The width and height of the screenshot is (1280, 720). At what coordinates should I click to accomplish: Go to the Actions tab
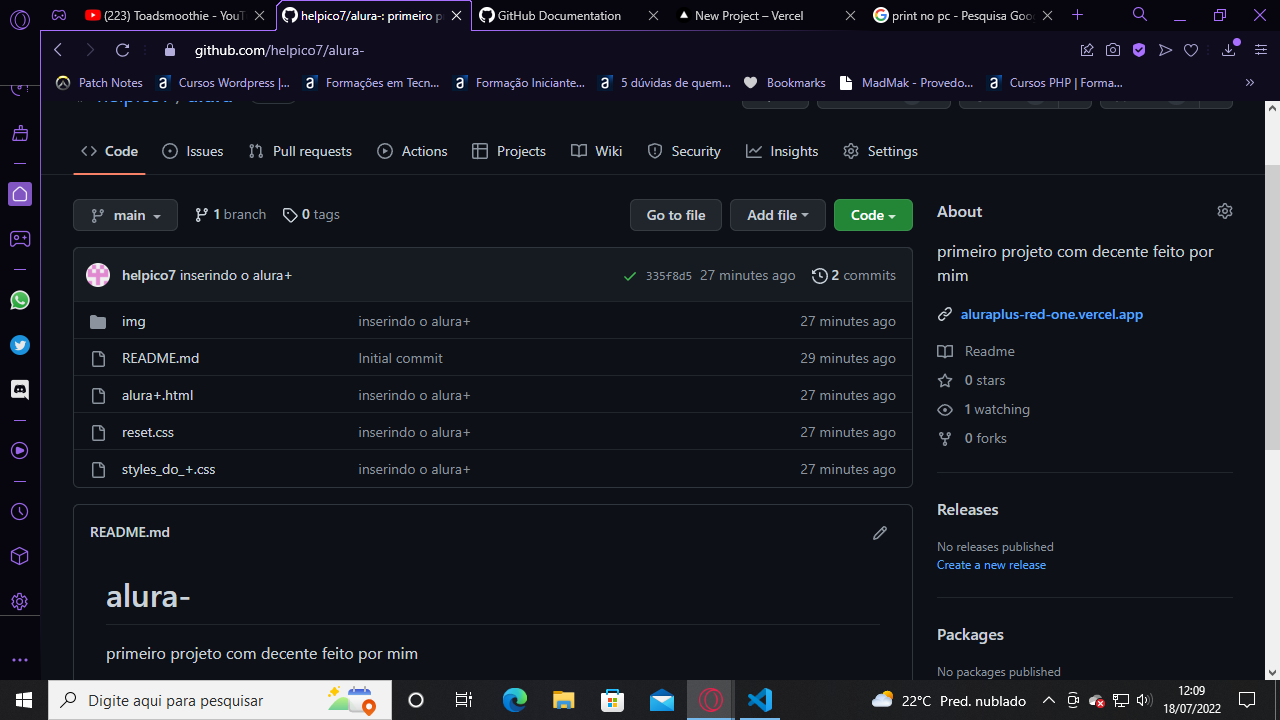coord(412,151)
